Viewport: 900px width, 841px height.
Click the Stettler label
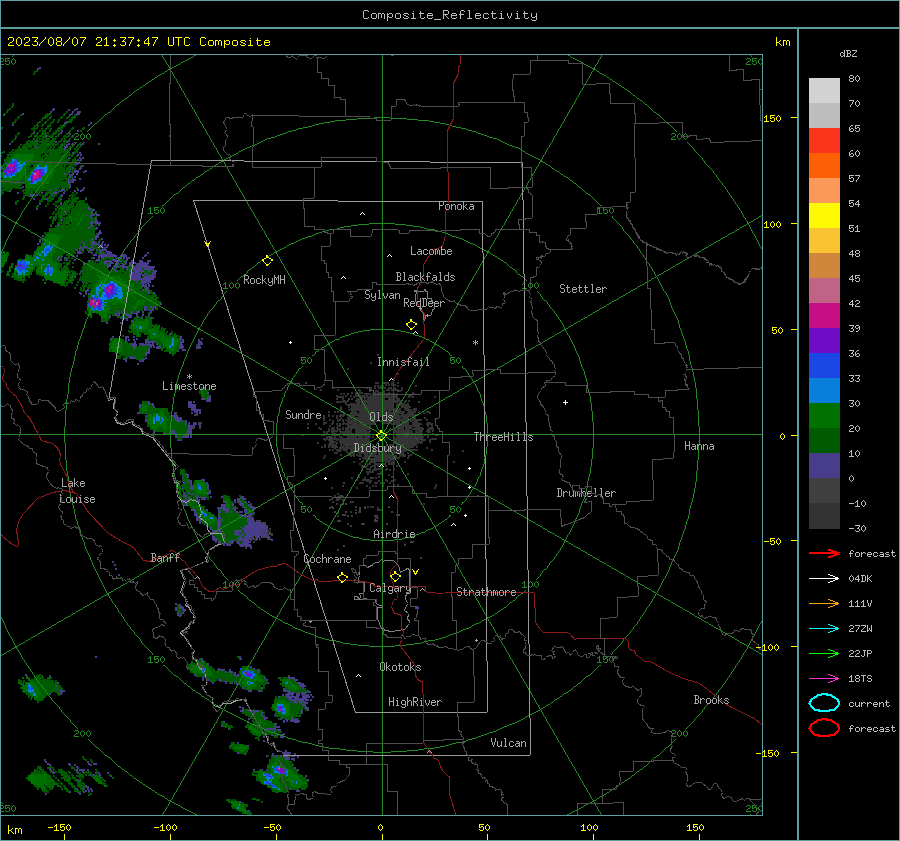coord(583,289)
